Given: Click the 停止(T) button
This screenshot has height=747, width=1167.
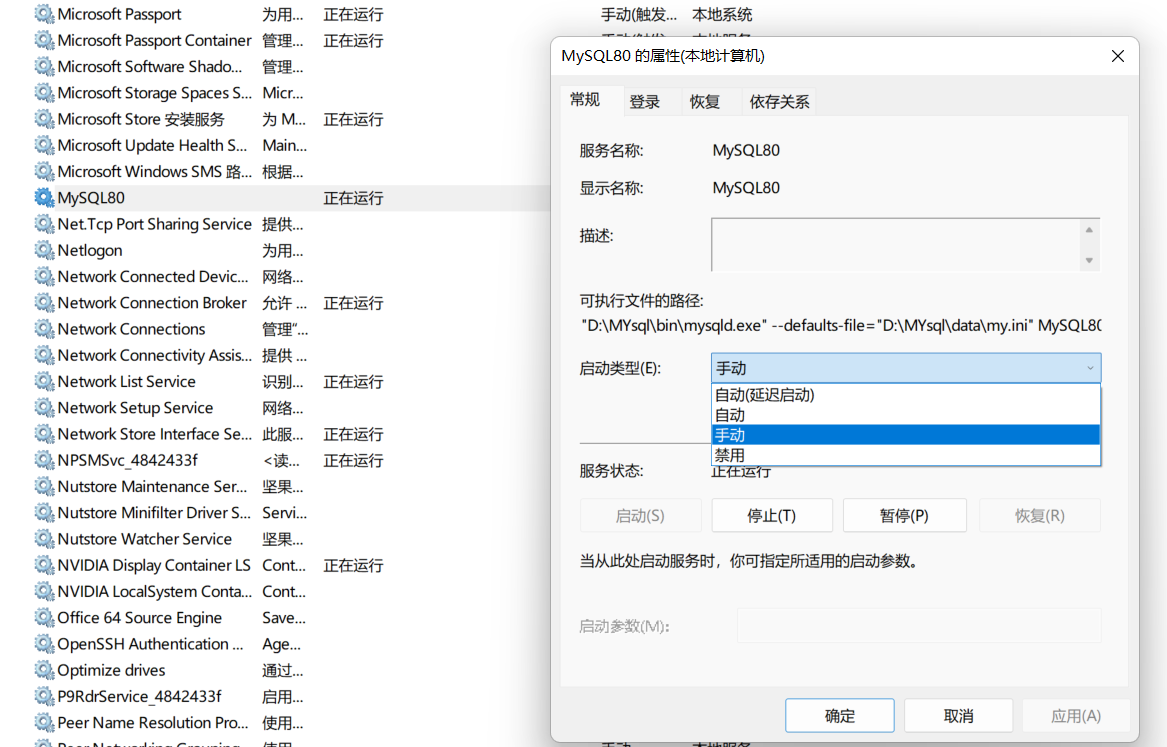Looking at the screenshot, I should tap(772, 516).
